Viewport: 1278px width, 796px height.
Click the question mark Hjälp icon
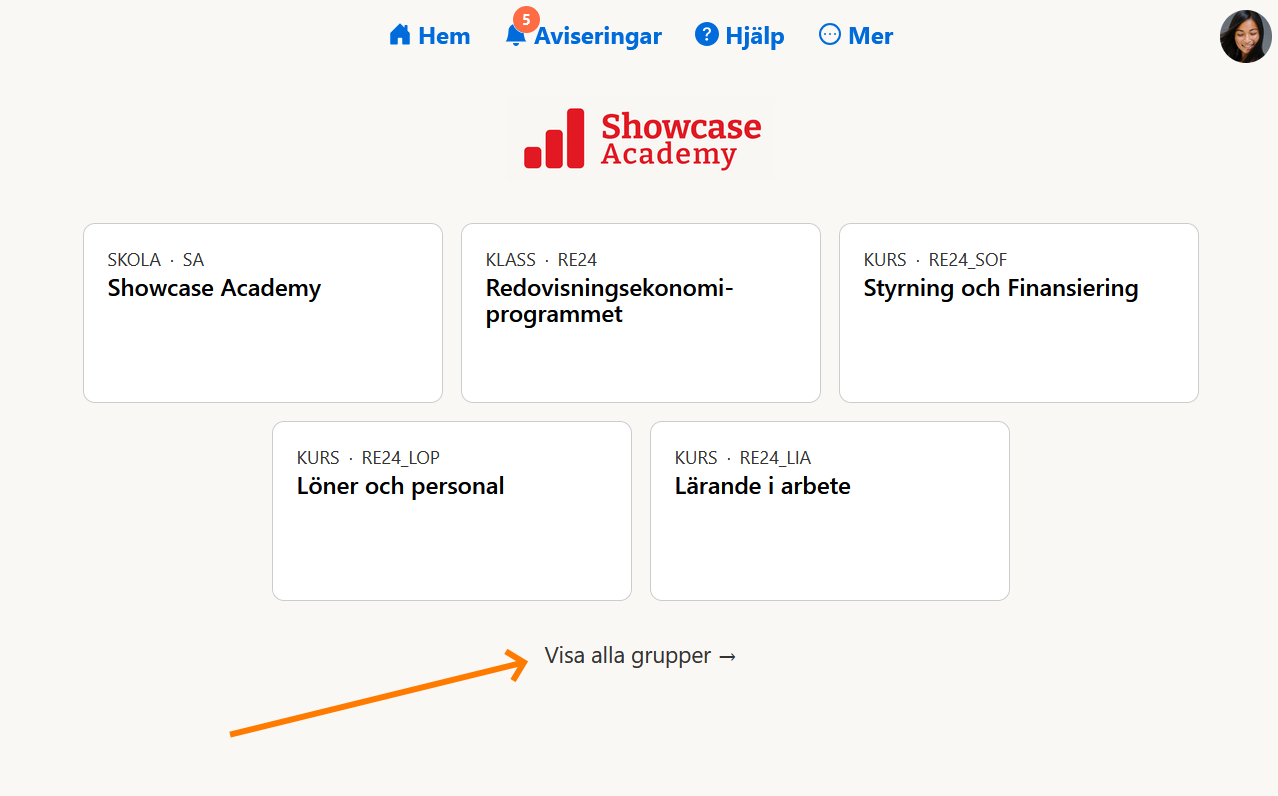[x=707, y=35]
